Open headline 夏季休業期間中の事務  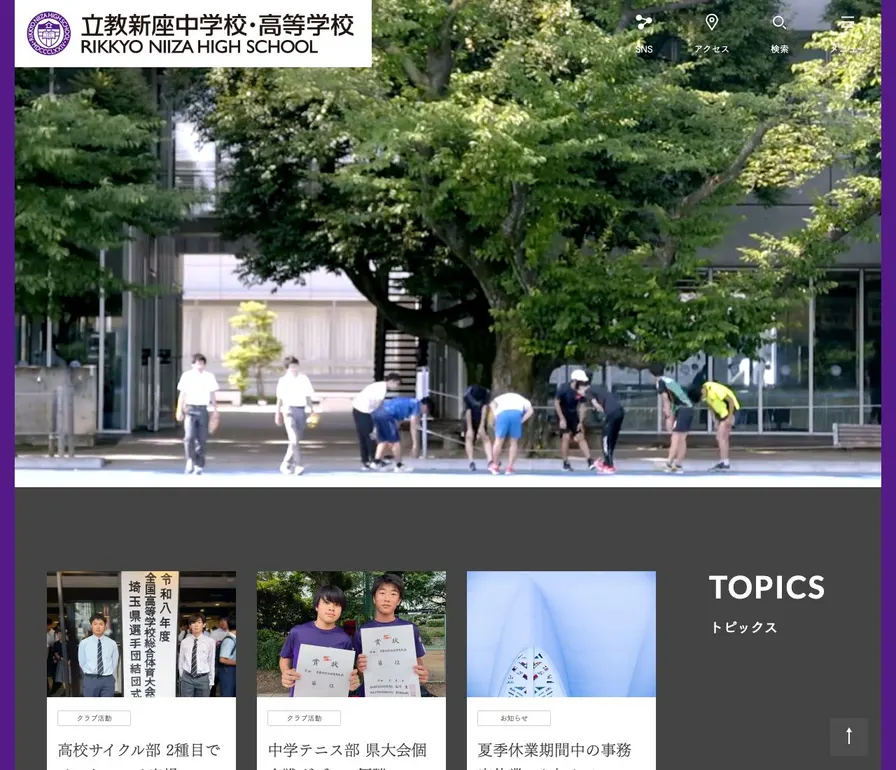coord(554,750)
